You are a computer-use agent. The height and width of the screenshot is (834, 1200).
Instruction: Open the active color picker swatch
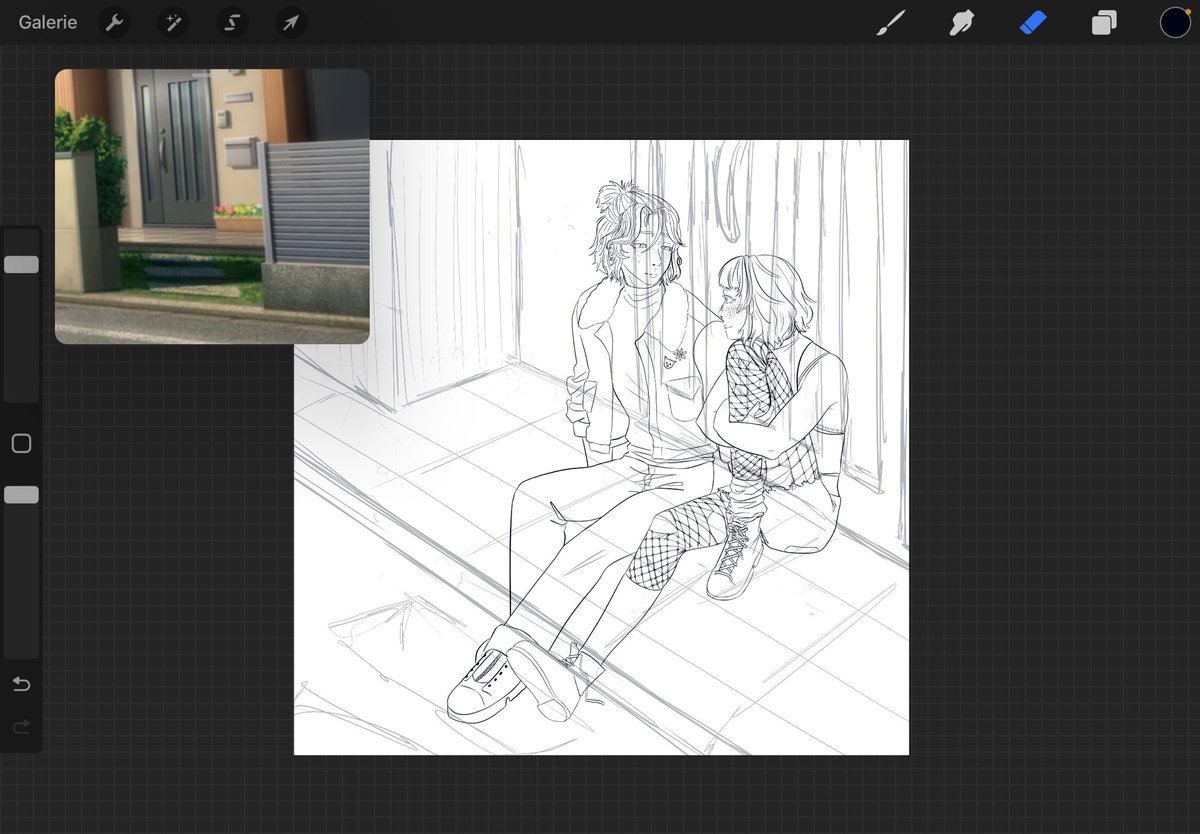click(1175, 22)
